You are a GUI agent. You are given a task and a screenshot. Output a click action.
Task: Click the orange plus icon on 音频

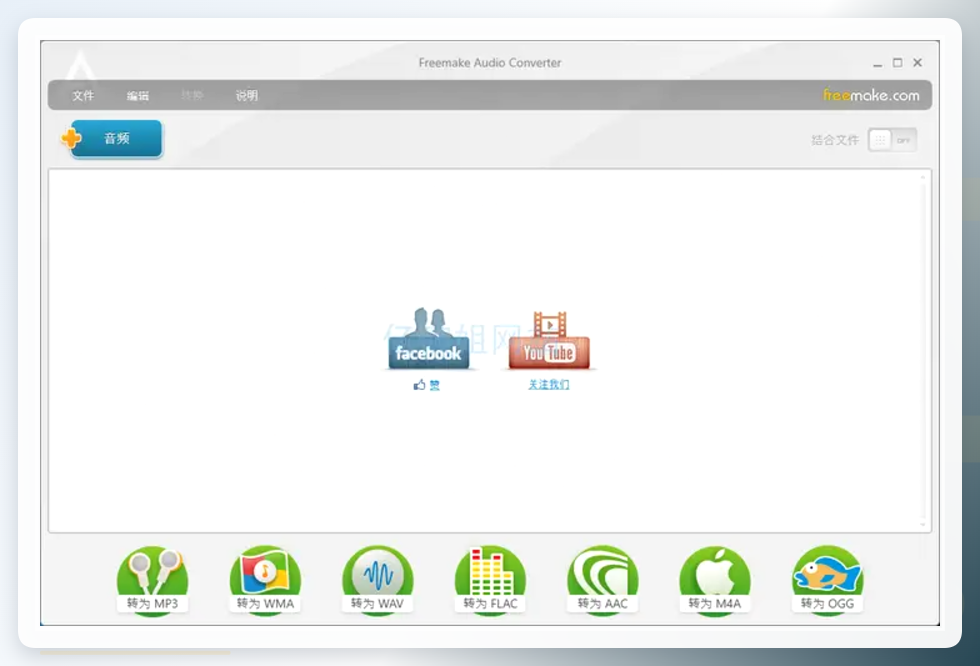71,138
